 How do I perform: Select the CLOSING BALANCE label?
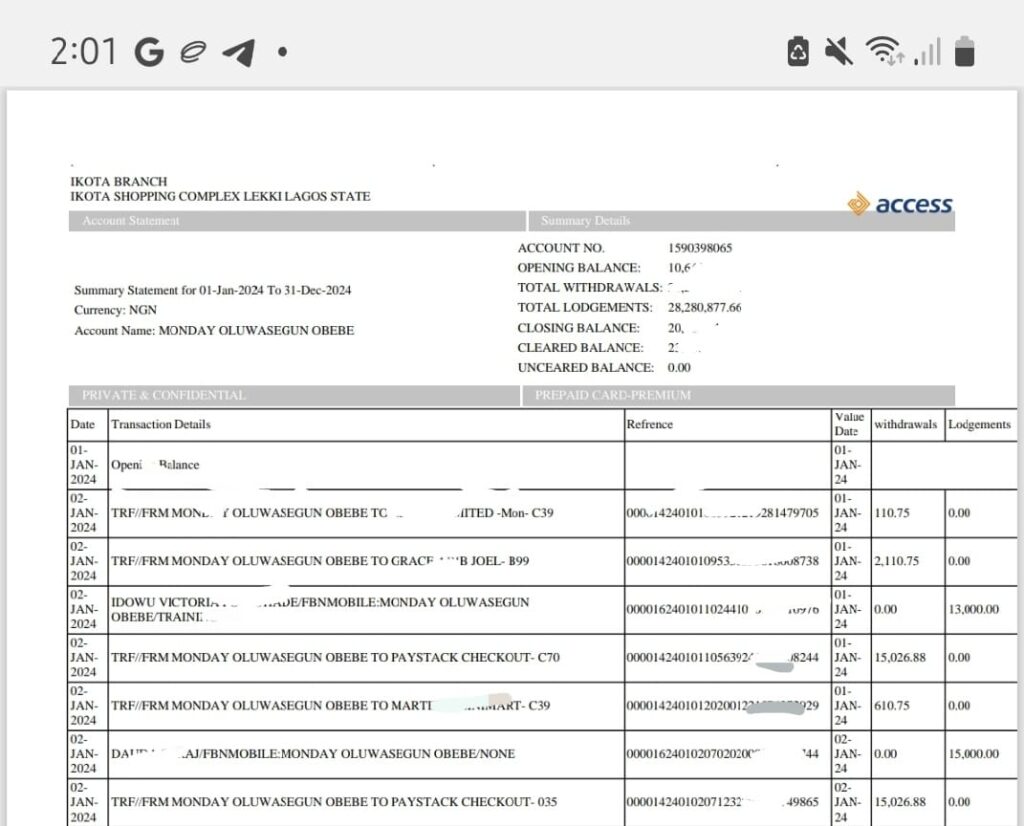pyautogui.click(x=579, y=328)
